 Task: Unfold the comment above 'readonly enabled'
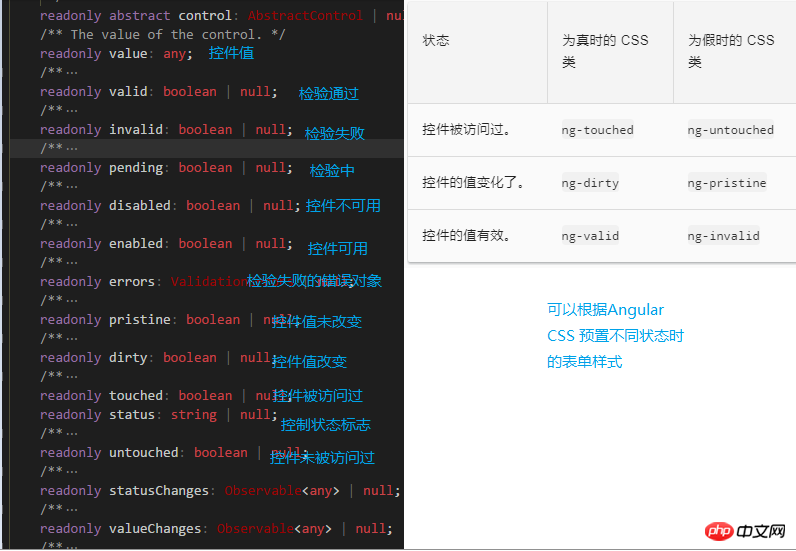72,224
